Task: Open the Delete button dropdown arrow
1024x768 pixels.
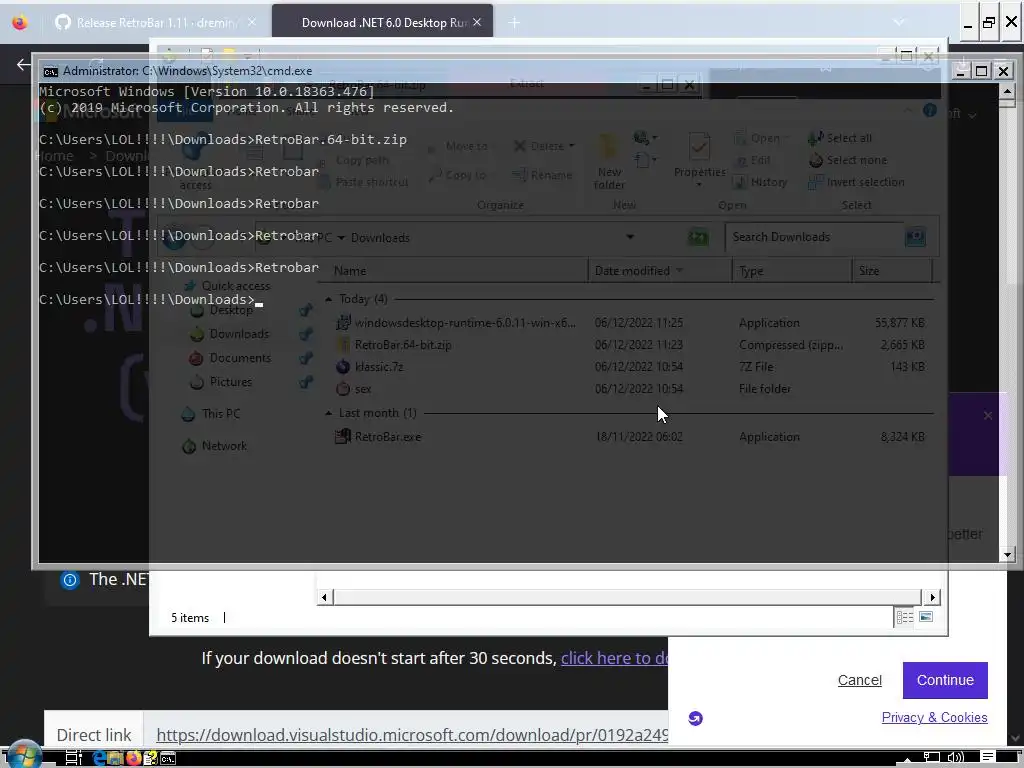Action: [571, 146]
